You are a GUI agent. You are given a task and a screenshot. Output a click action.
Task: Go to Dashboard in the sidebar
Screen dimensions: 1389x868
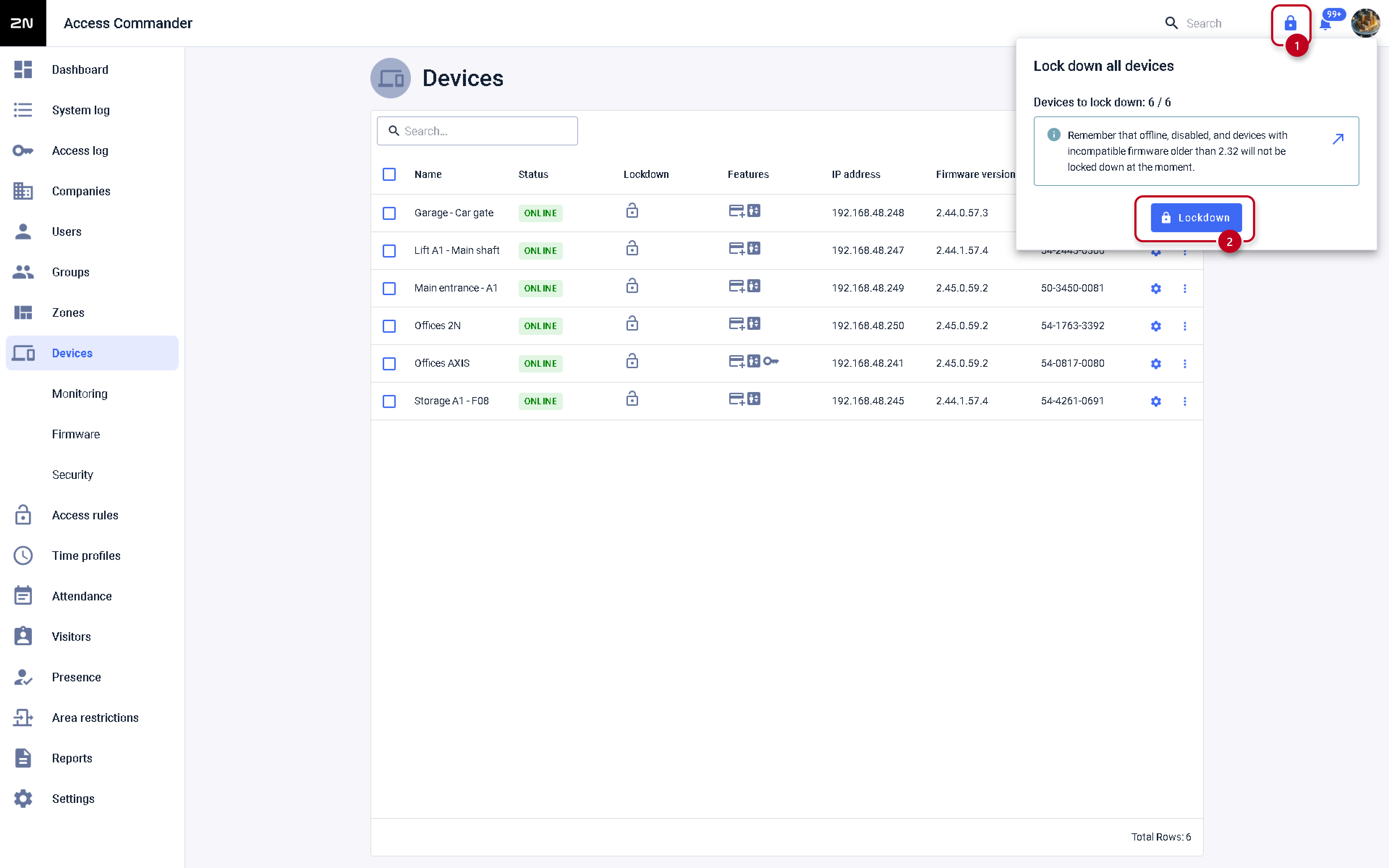[92, 69]
